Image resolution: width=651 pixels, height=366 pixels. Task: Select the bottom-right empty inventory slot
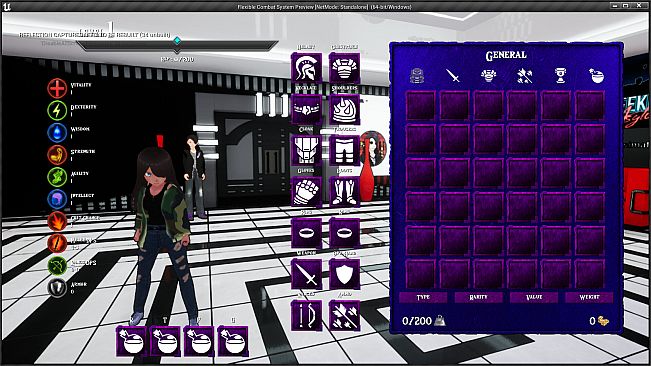click(x=590, y=274)
